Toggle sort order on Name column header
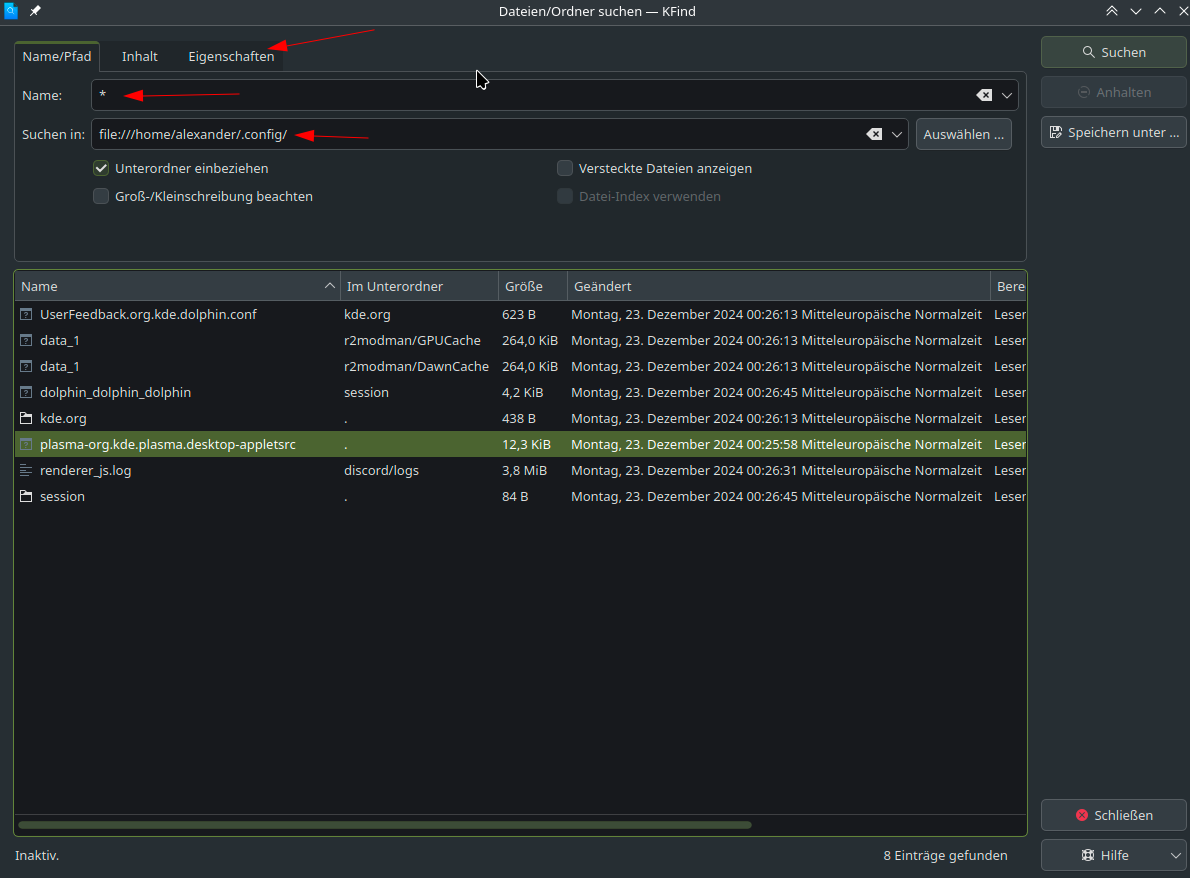Viewport: 1190px width, 878px height. 177,286
